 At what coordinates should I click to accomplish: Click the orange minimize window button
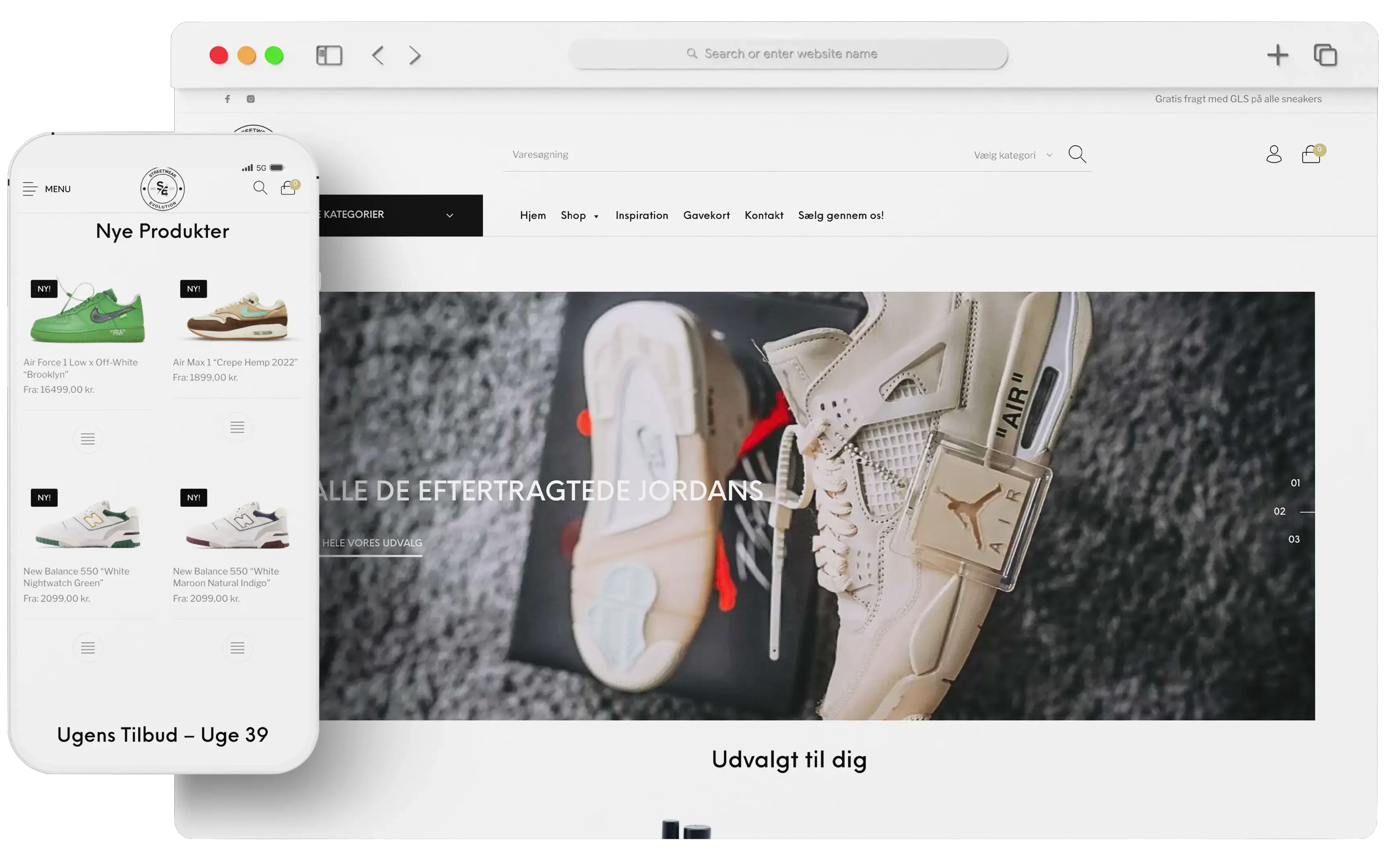(x=247, y=56)
